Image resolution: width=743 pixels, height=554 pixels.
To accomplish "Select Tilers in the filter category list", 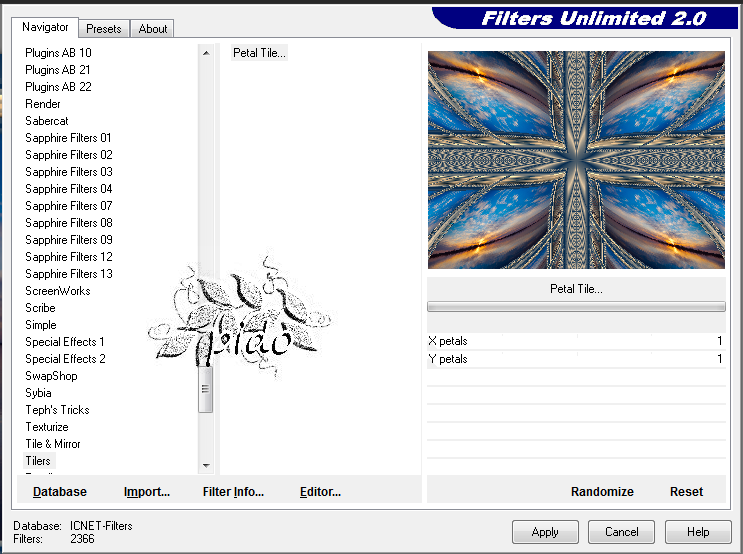I will (38, 461).
